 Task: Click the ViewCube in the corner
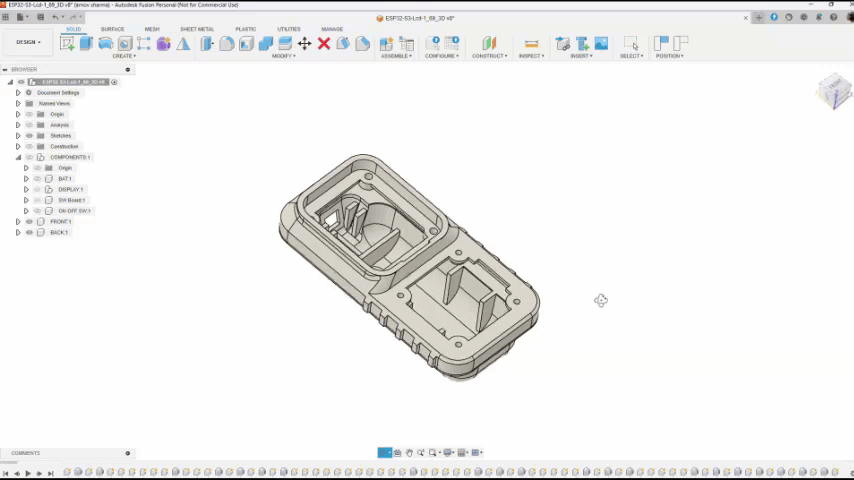tap(834, 91)
